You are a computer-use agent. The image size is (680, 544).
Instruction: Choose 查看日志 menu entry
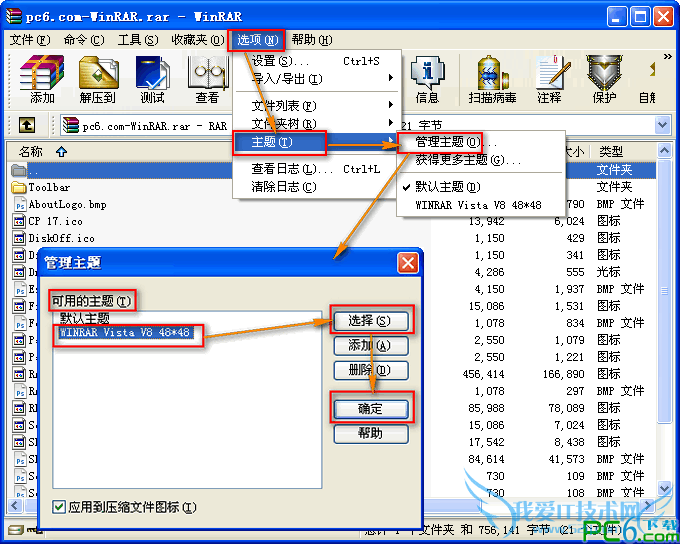pos(316,169)
